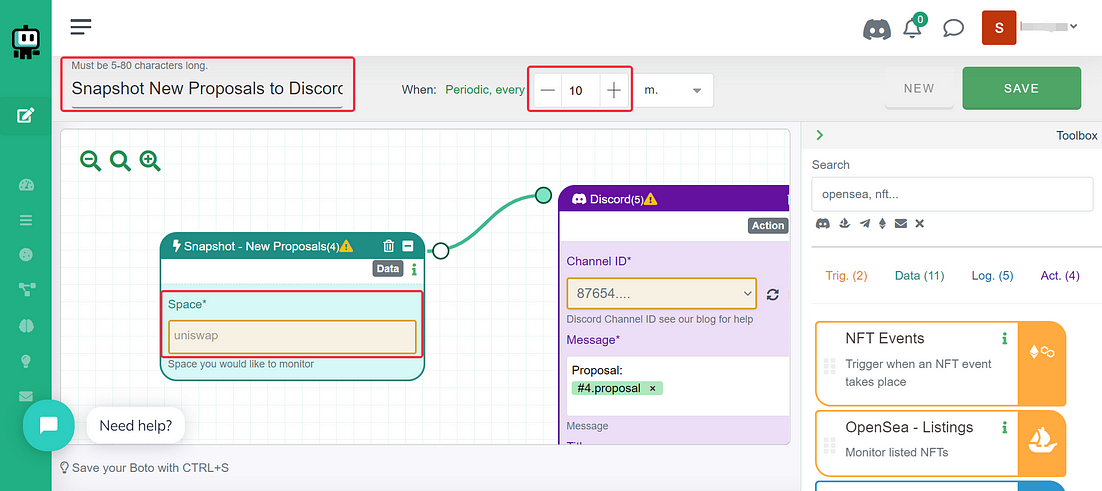Open the chat bubble in header

tap(953, 29)
